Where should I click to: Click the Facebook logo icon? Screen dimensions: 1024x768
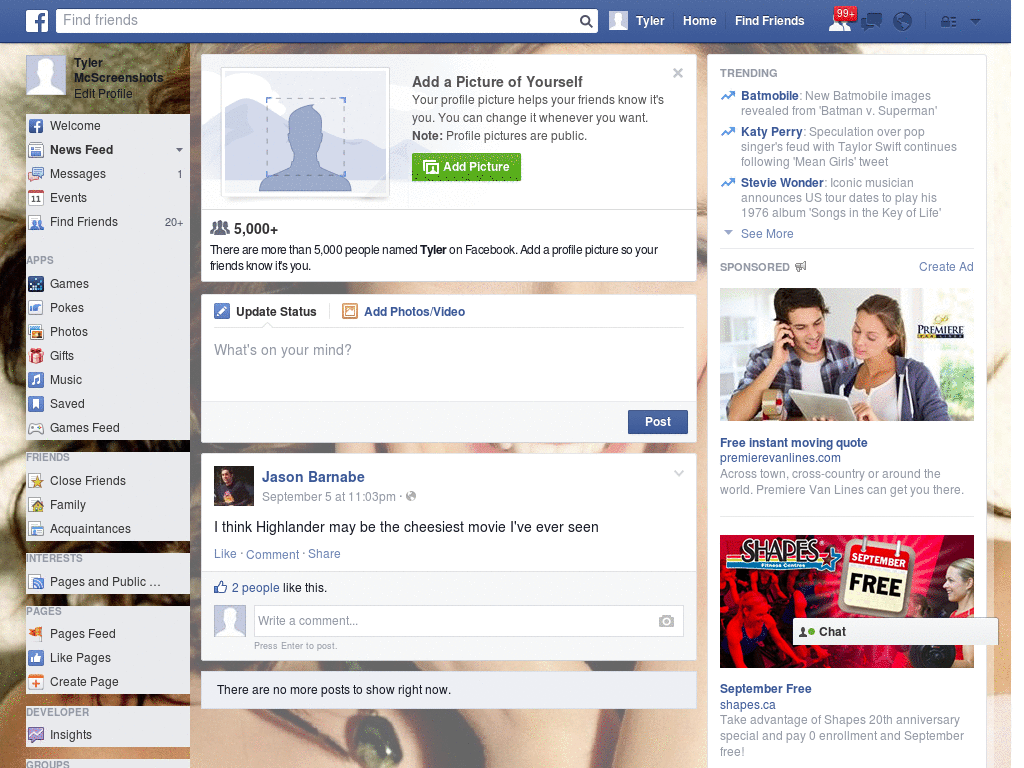tap(37, 21)
